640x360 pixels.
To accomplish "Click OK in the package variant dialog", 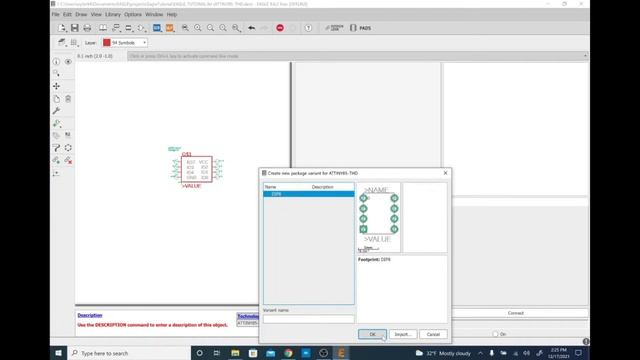I will tap(372, 334).
